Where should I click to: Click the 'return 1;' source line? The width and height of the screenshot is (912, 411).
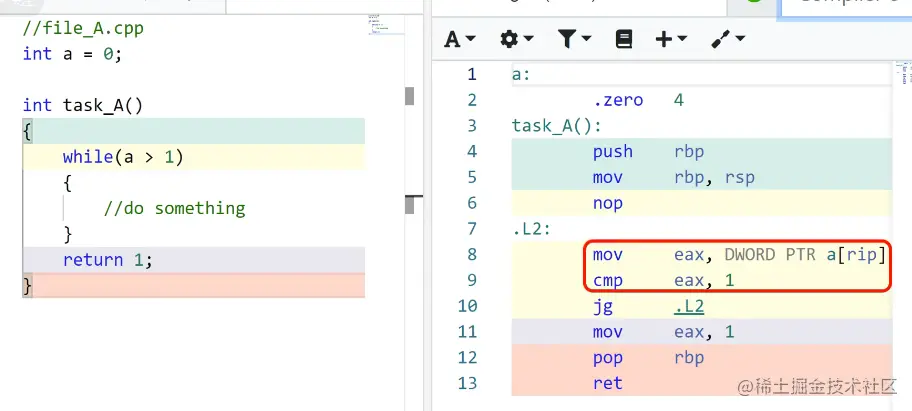click(108, 260)
